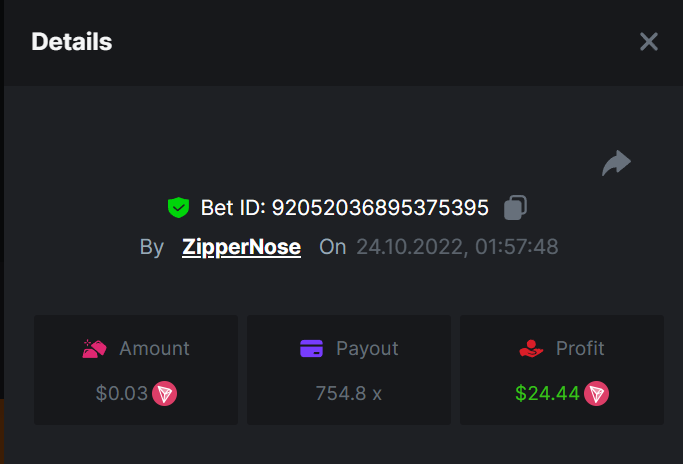Close the Details dialog
Viewport: 683px width, 464px height.
point(649,41)
